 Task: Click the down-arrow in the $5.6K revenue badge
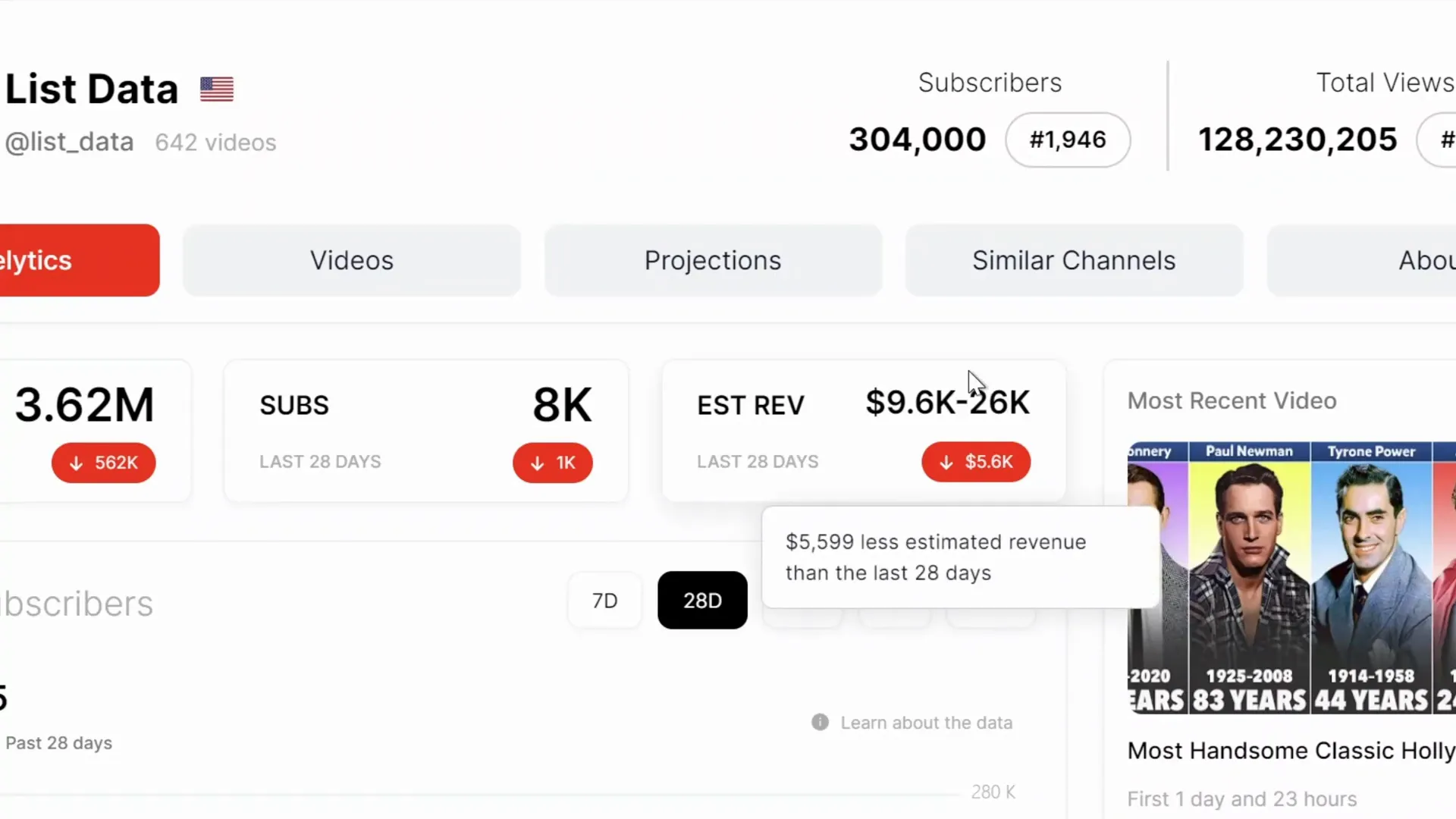click(946, 462)
